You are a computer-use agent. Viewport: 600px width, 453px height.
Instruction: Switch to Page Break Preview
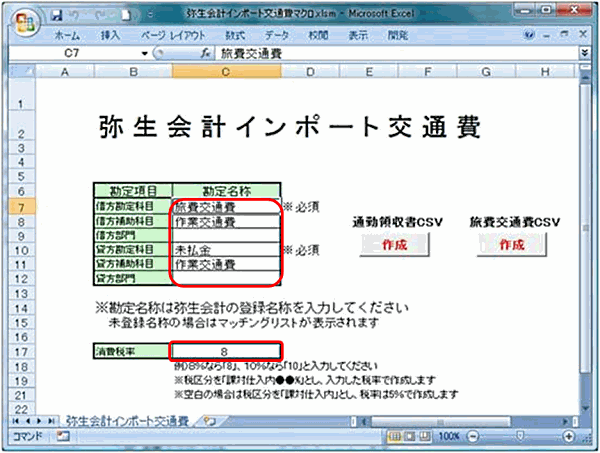click(x=424, y=436)
